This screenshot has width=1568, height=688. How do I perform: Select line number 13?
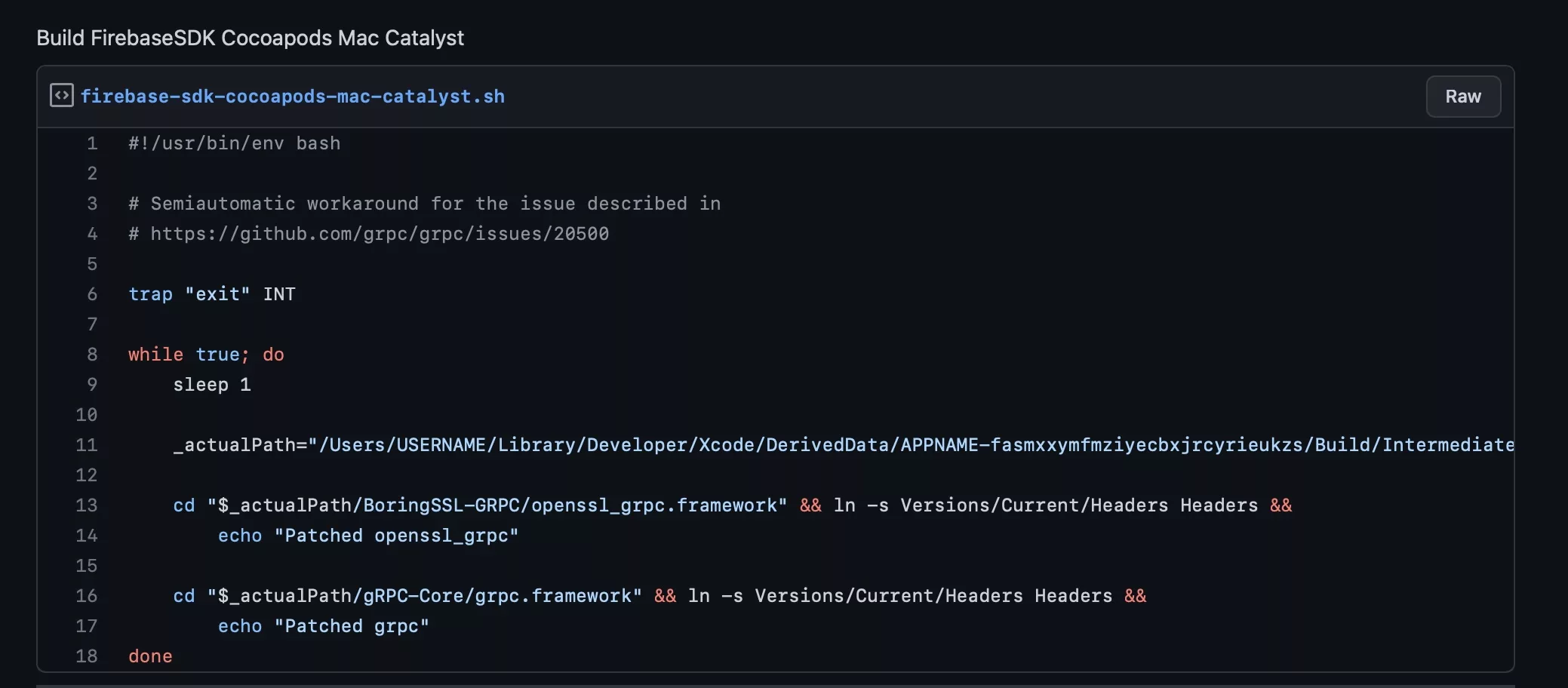tap(87, 505)
